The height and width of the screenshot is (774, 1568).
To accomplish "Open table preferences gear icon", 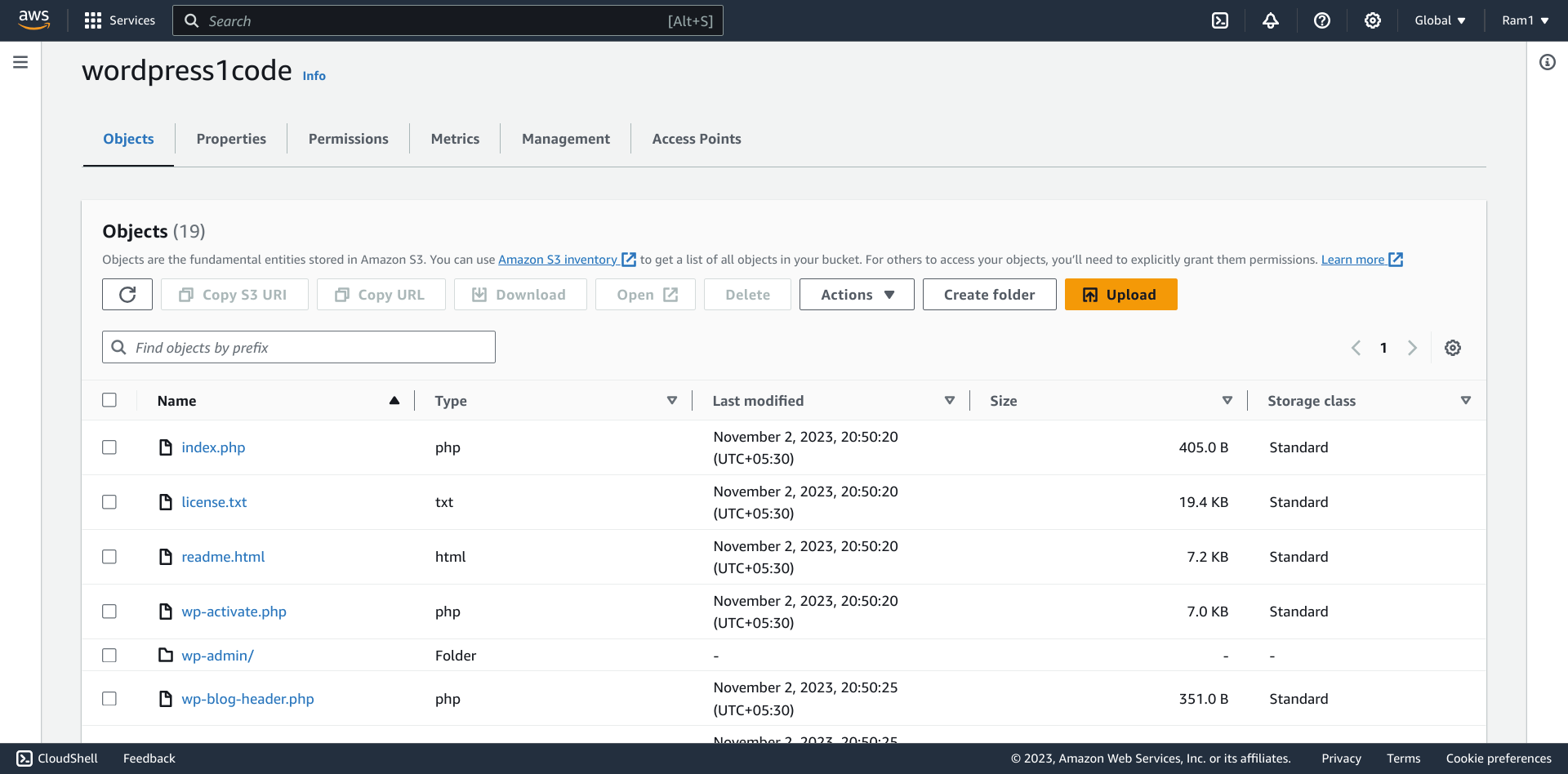I will click(x=1453, y=348).
